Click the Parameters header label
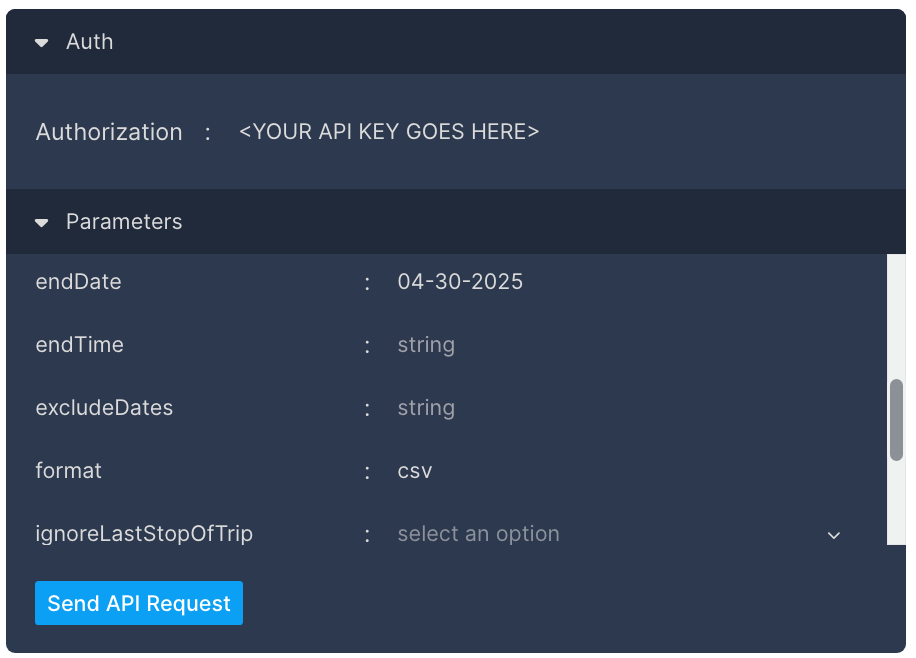Viewport: 916px width, 658px height. pyautogui.click(x=124, y=222)
